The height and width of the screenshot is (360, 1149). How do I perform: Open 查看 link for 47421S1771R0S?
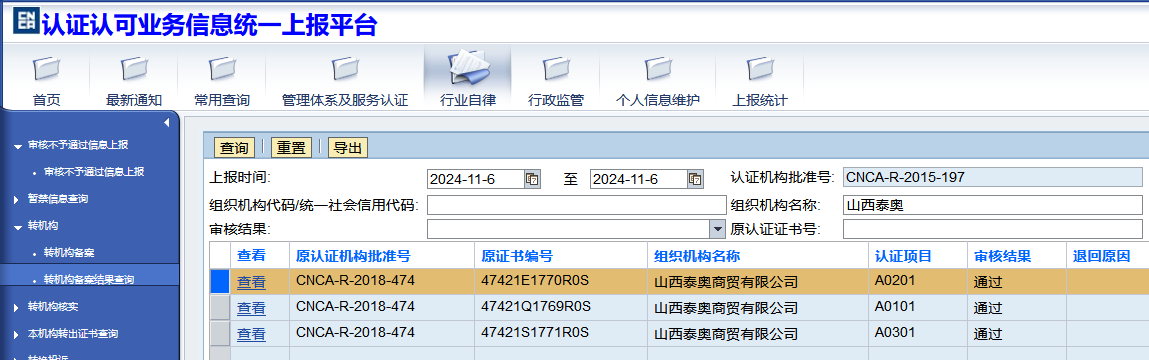[251, 334]
